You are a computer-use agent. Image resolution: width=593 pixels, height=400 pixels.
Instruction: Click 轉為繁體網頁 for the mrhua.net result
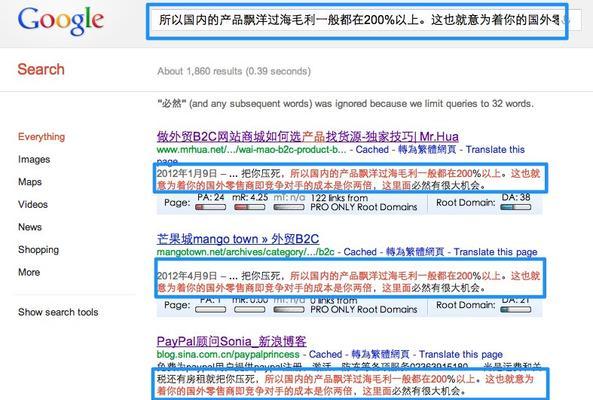427,150
